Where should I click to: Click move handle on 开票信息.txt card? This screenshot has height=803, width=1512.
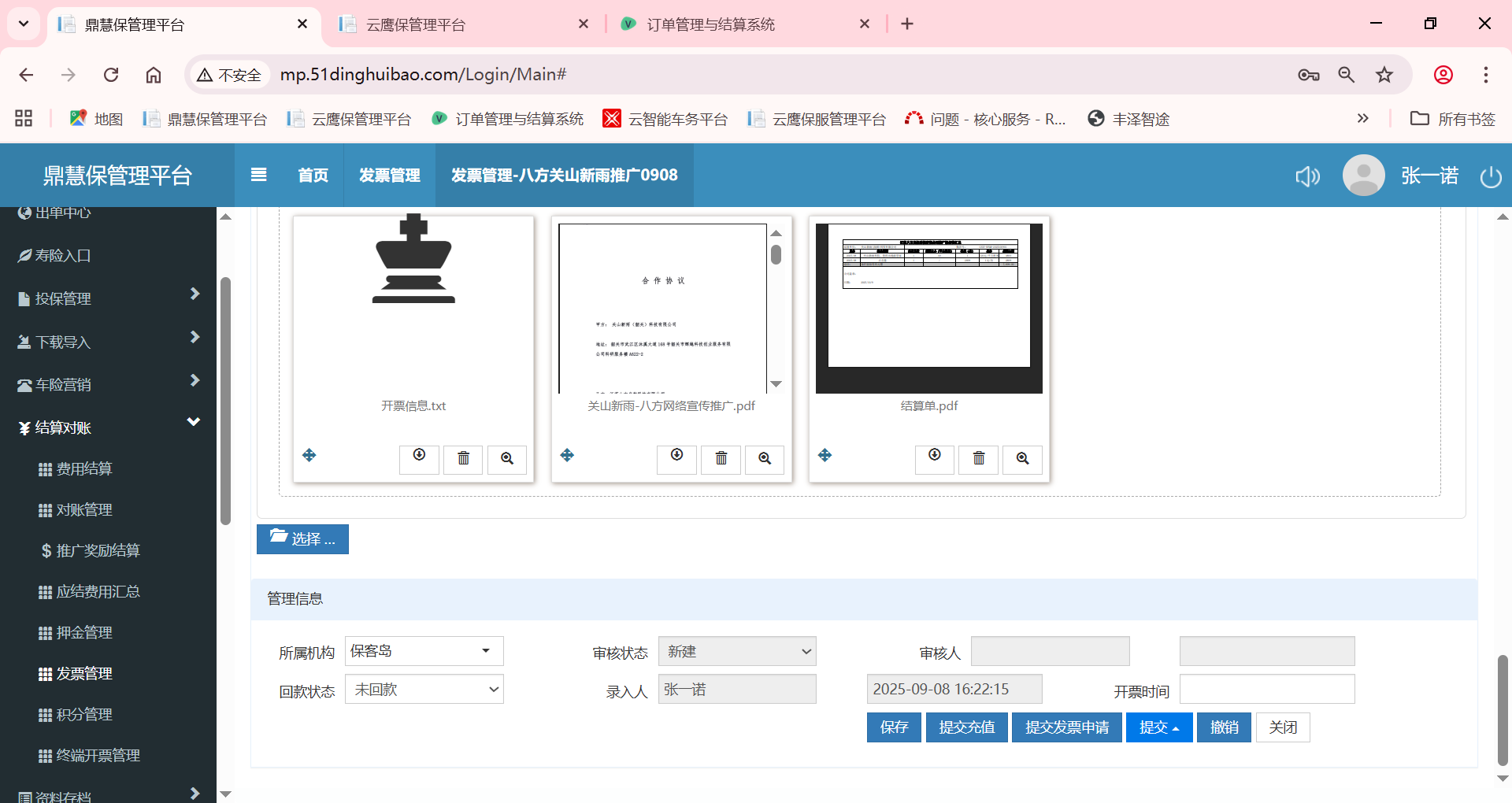pyautogui.click(x=309, y=455)
